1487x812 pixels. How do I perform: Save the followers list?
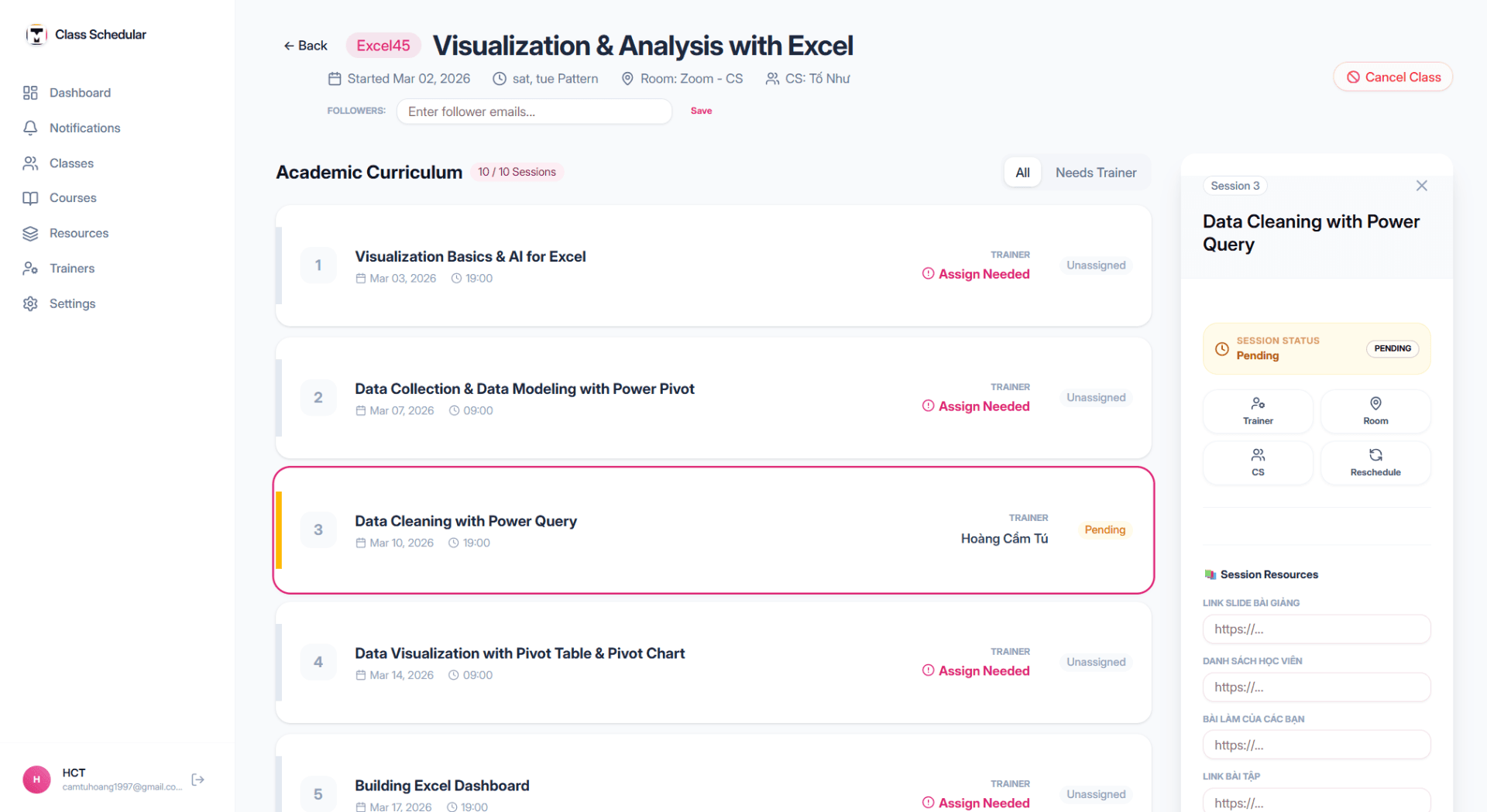pos(701,111)
